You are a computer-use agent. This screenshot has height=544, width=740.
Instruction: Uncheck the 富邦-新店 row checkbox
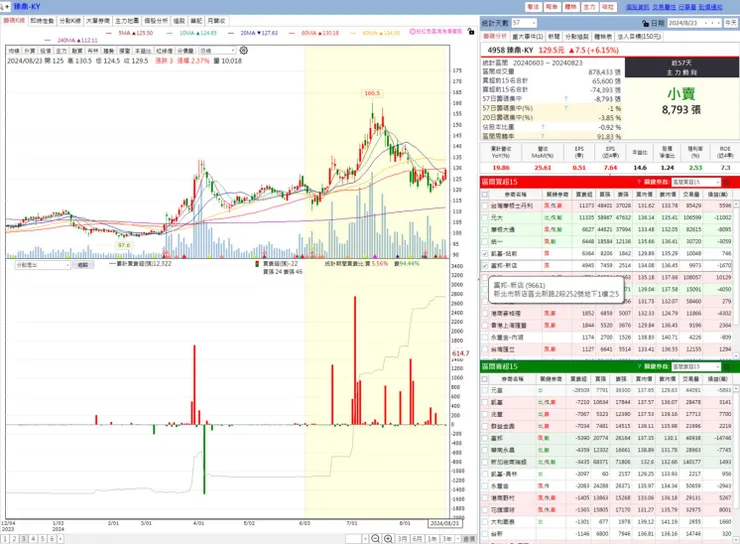[x=485, y=266]
